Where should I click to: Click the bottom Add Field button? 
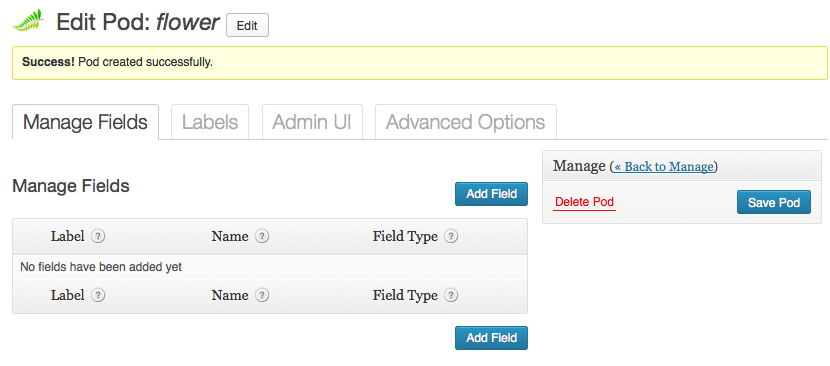coord(491,338)
